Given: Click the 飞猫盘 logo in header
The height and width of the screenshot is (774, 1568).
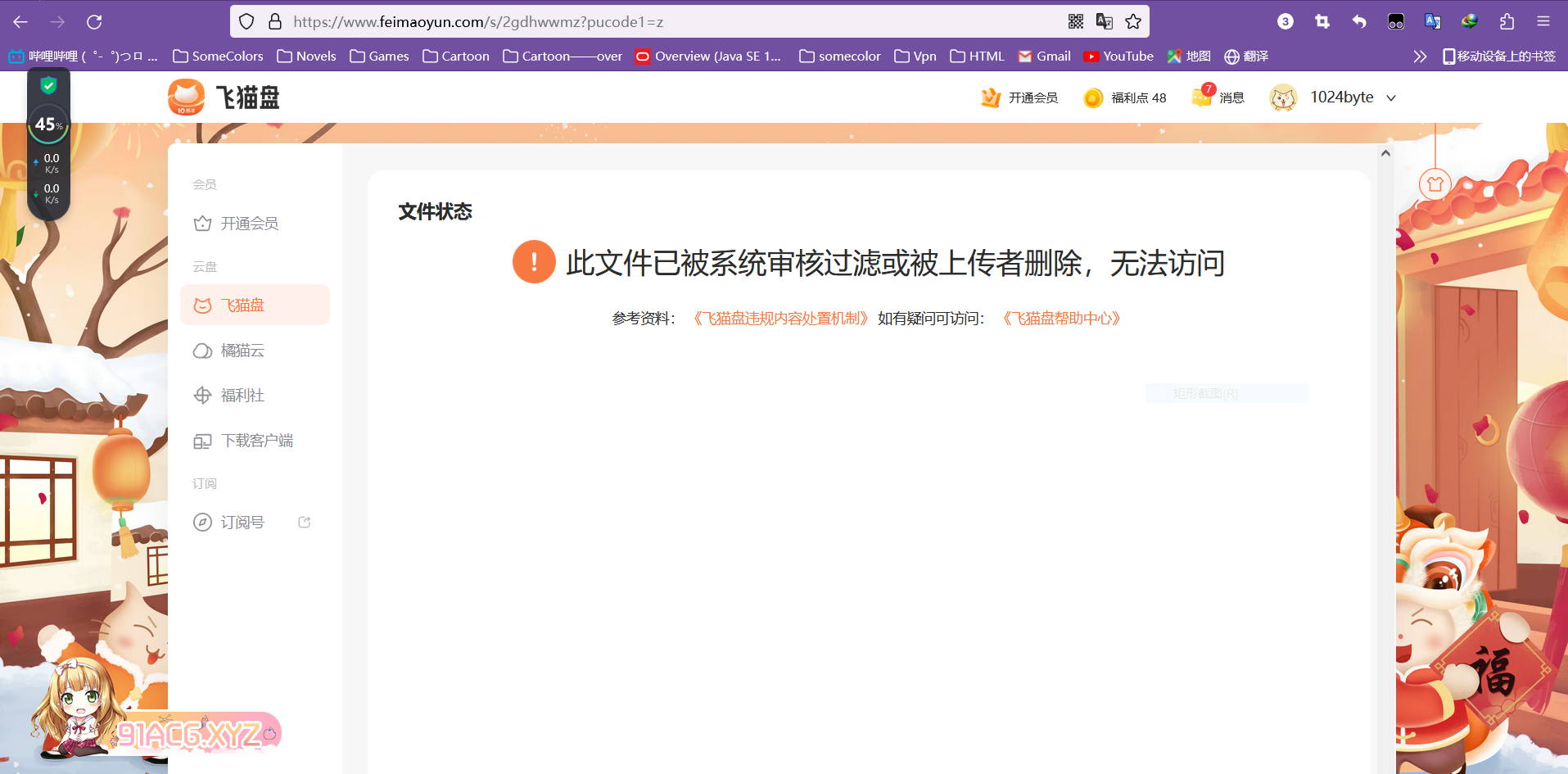Looking at the screenshot, I should pyautogui.click(x=224, y=97).
